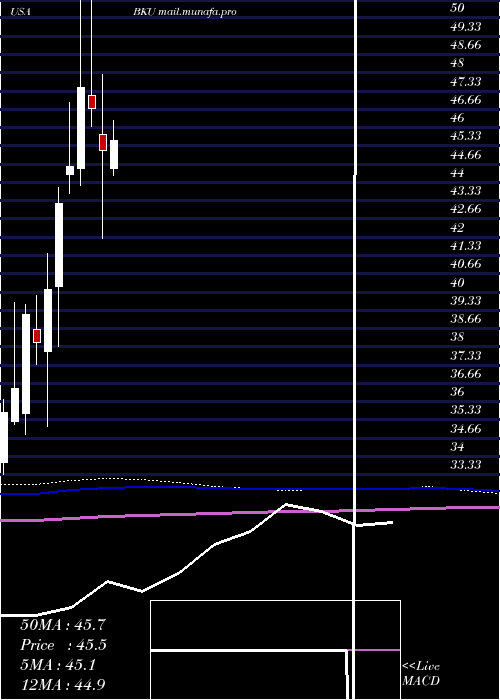Click the 42 price axis label
Viewport: 500px width, 700px height.
tap(458, 227)
